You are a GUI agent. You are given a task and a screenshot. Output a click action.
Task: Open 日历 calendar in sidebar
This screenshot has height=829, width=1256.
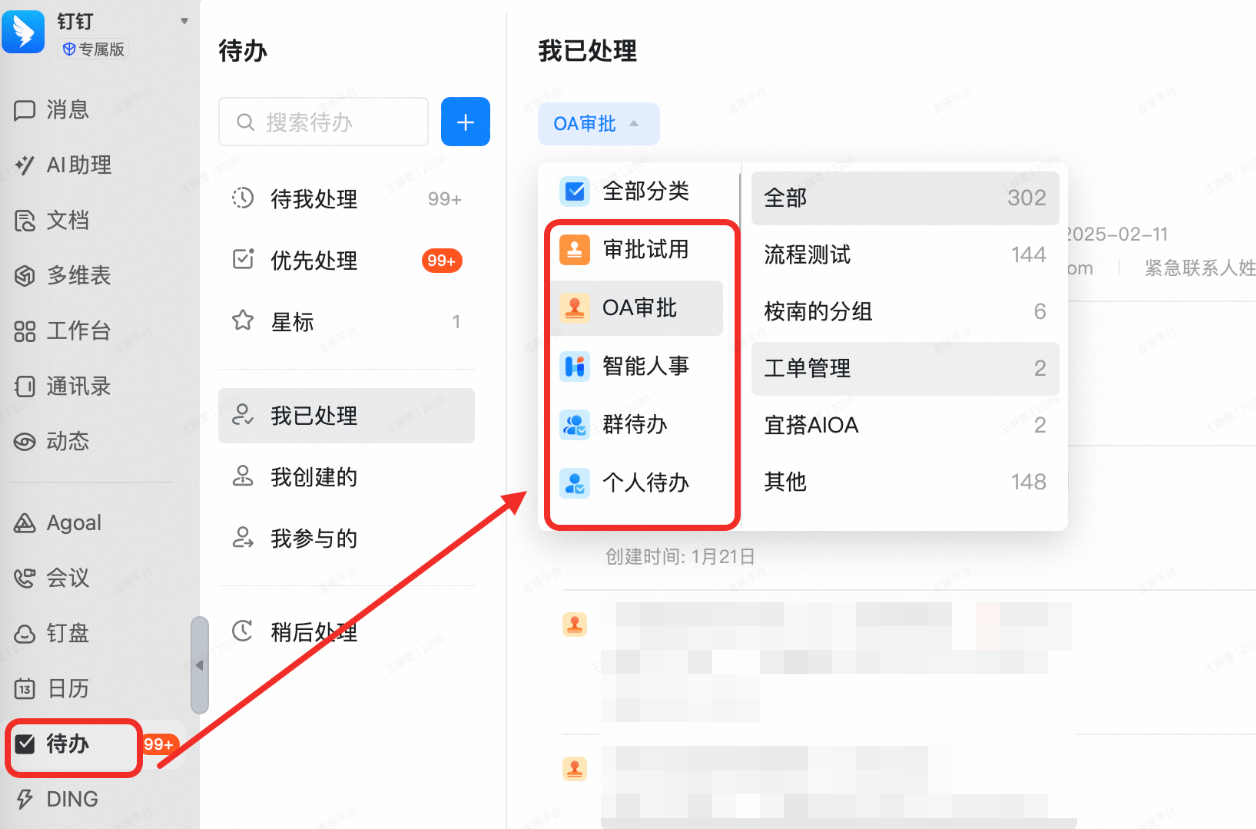tap(52, 688)
